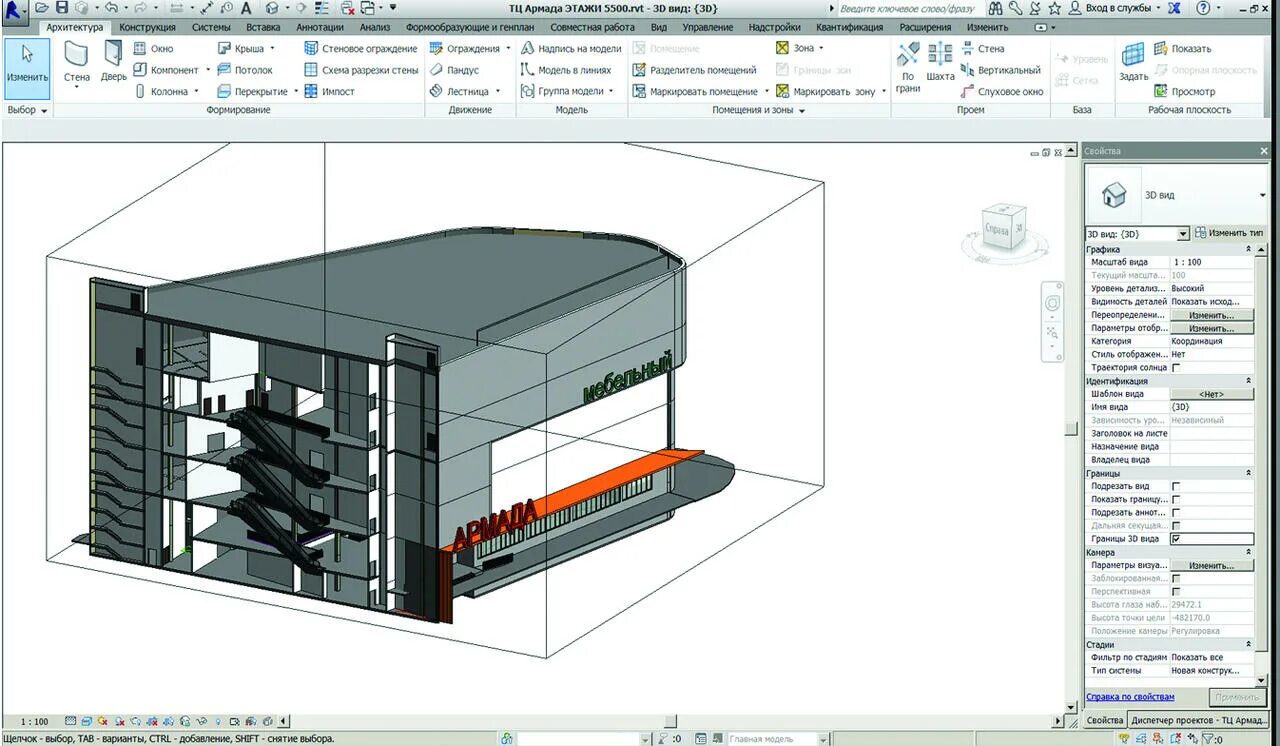Click the Имя вида {3D} value field
1280x746 pixels.
point(1212,407)
